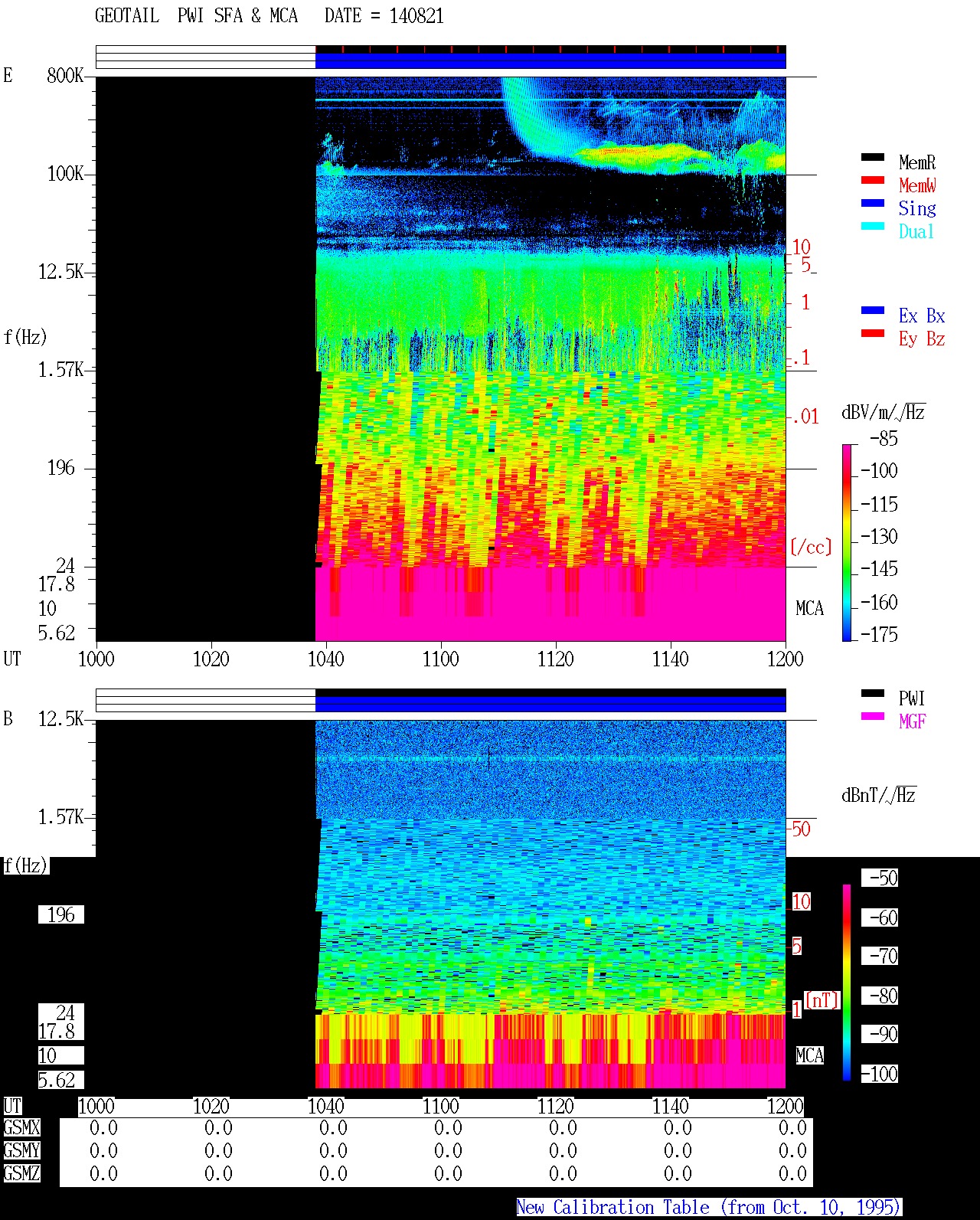Click the -50 dBnT scale value

tap(884, 878)
